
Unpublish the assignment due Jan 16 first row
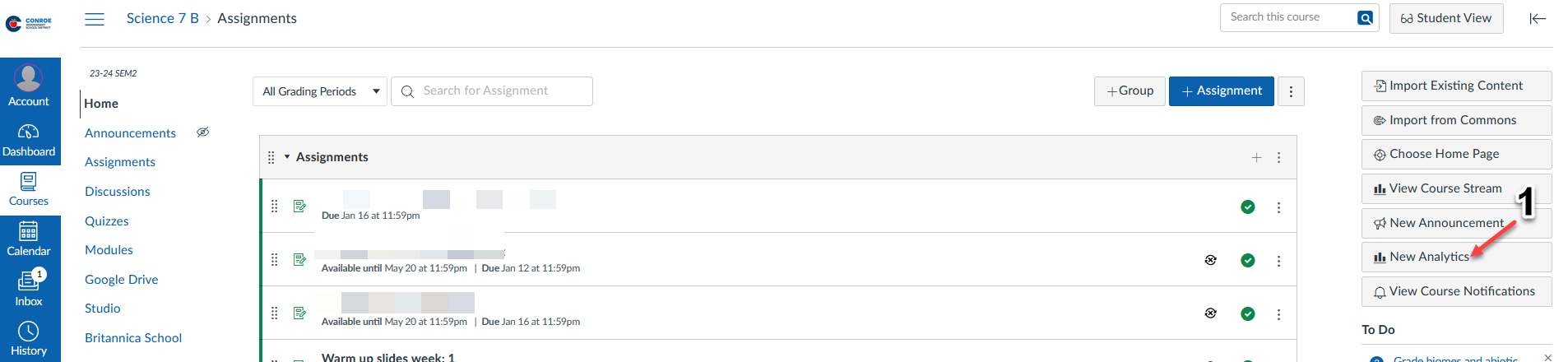[x=1247, y=207]
